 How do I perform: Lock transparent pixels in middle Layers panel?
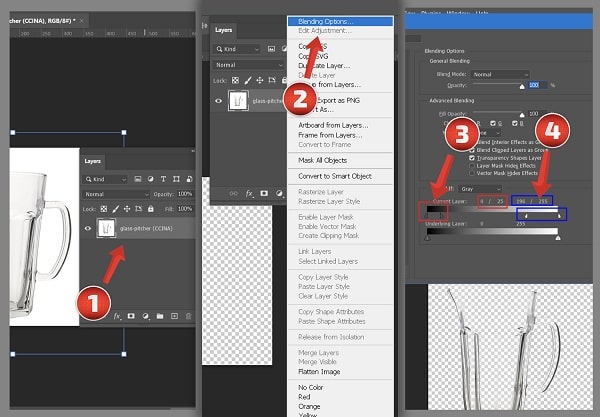pyautogui.click(x=235, y=80)
